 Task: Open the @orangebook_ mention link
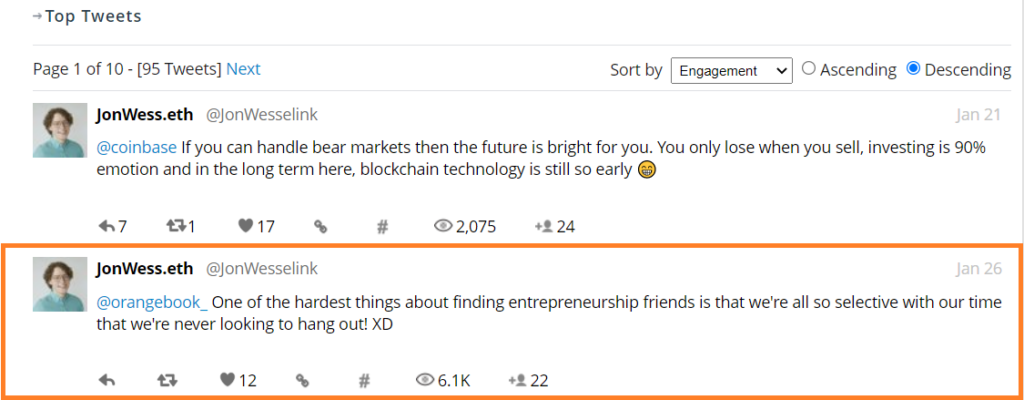[x=152, y=302]
